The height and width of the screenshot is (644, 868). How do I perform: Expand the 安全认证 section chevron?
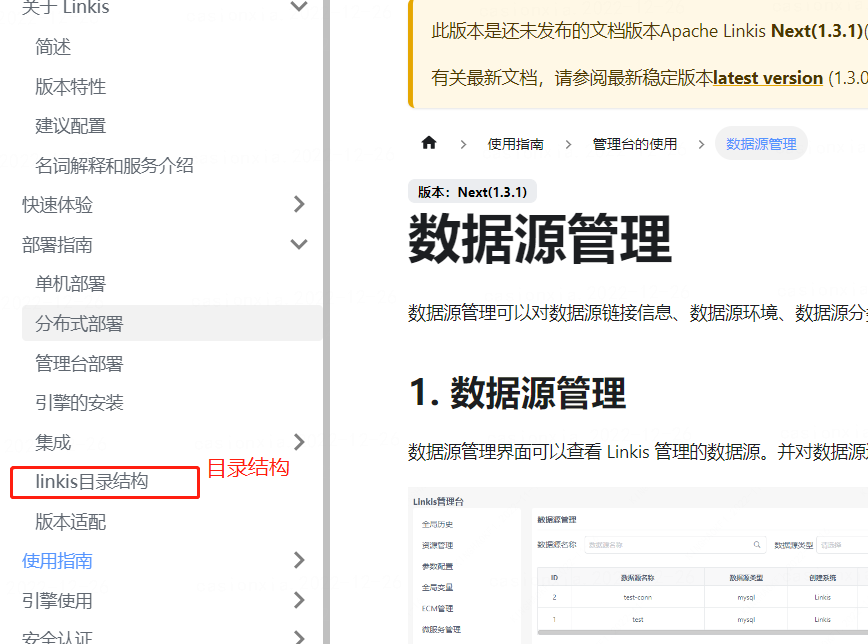(x=299, y=637)
